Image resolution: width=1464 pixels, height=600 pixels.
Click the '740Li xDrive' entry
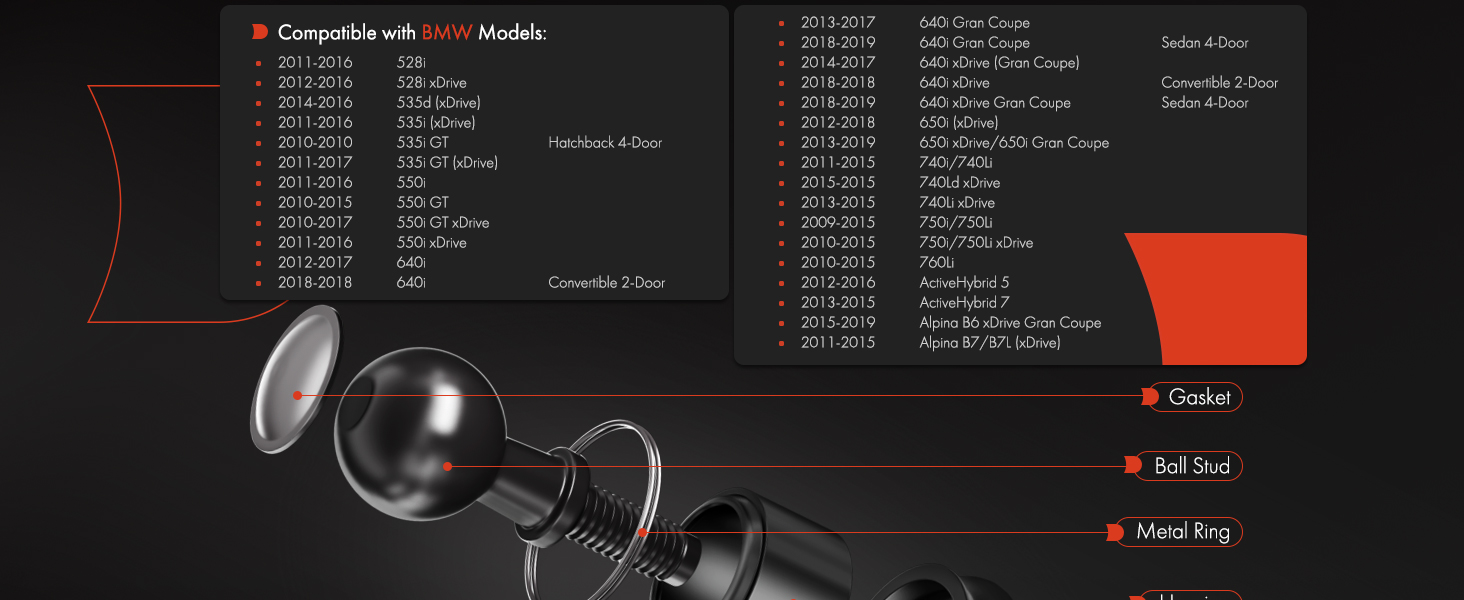tap(957, 203)
